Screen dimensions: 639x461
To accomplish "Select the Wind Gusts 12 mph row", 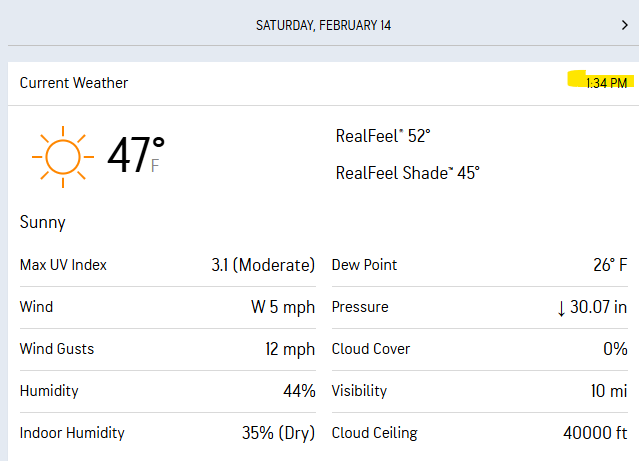I will 167,349.
